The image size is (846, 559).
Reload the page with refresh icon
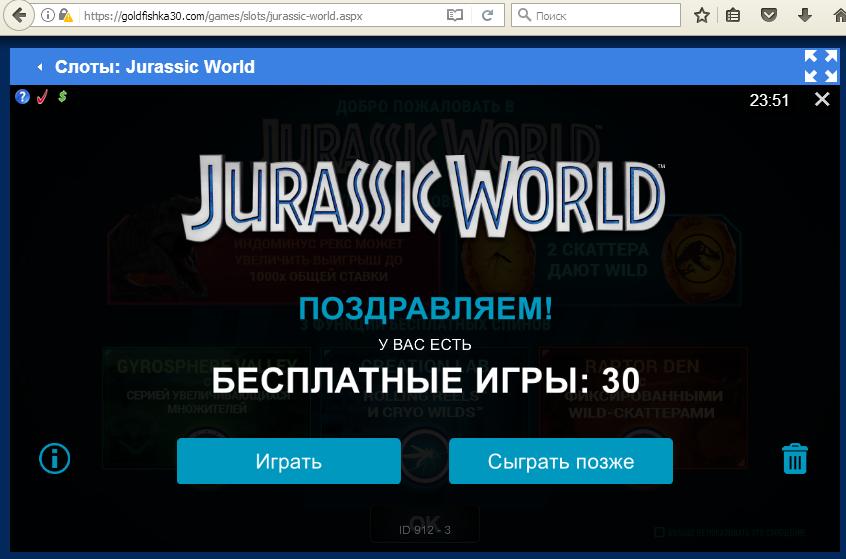point(487,15)
